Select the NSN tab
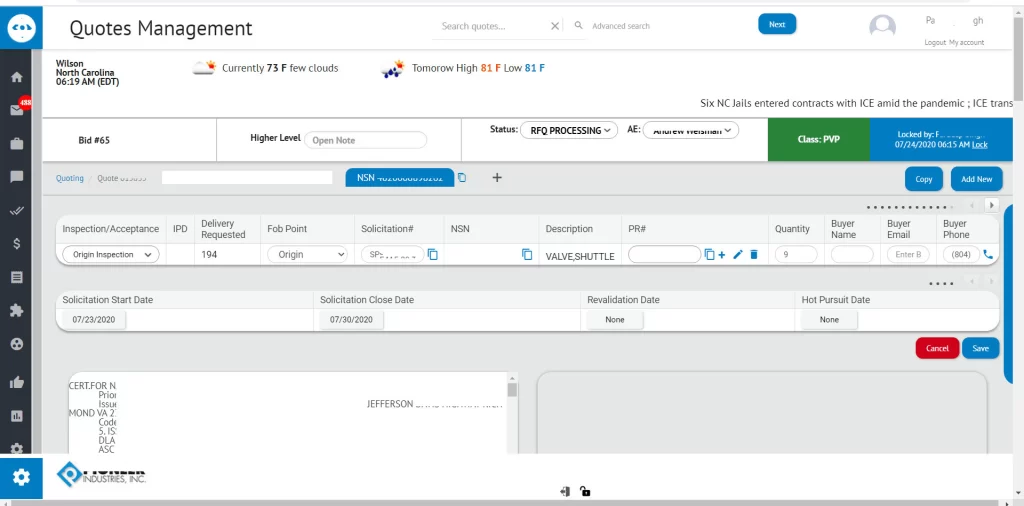 tap(400, 177)
